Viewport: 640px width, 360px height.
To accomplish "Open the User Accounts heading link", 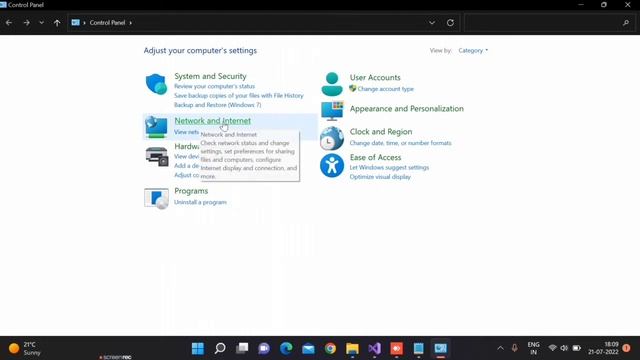I will point(375,78).
